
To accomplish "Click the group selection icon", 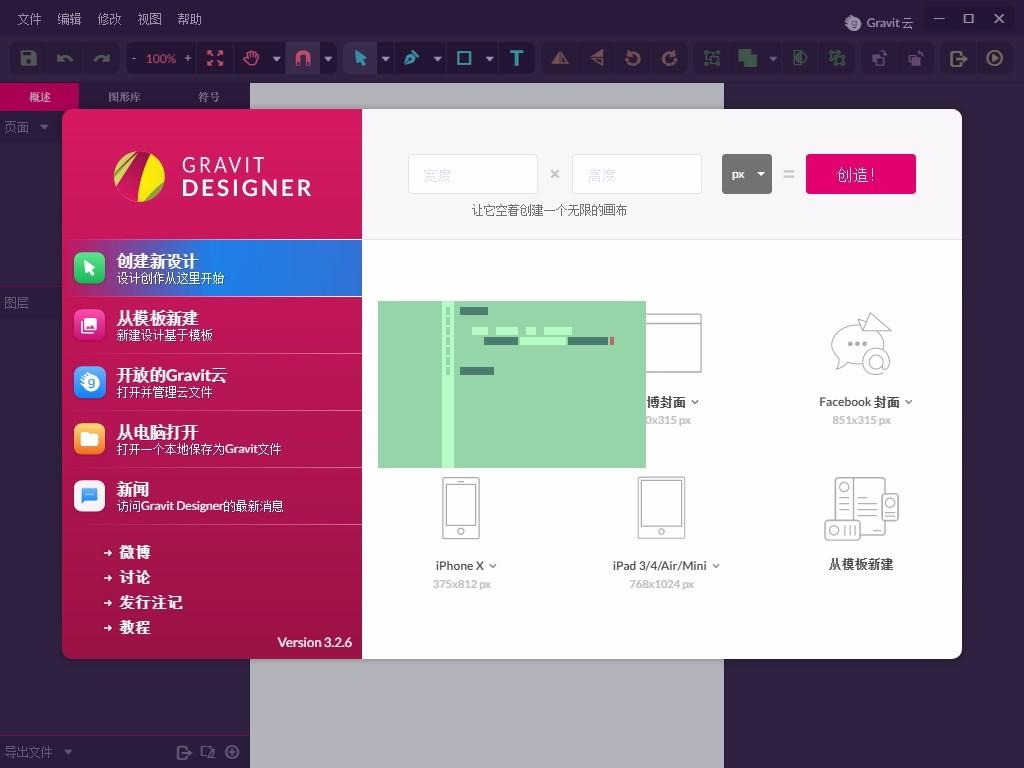I will [x=712, y=58].
